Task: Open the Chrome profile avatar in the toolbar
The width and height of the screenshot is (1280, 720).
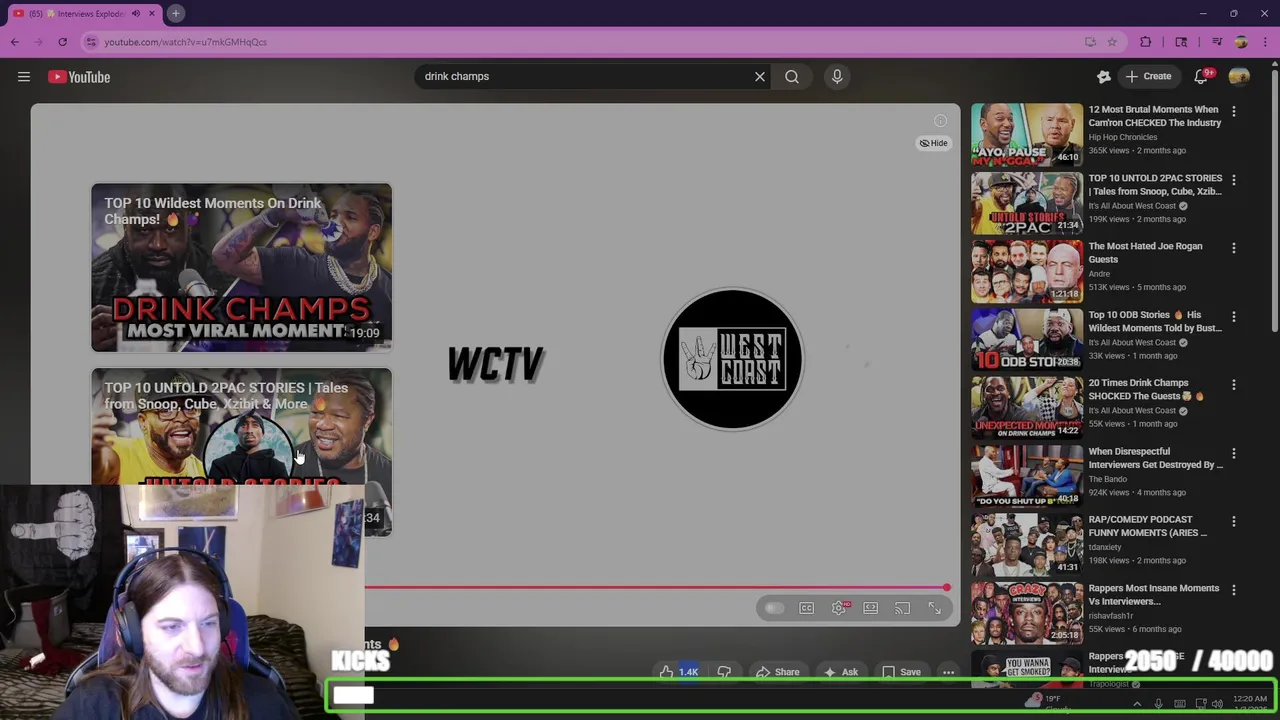Action: click(x=1241, y=42)
